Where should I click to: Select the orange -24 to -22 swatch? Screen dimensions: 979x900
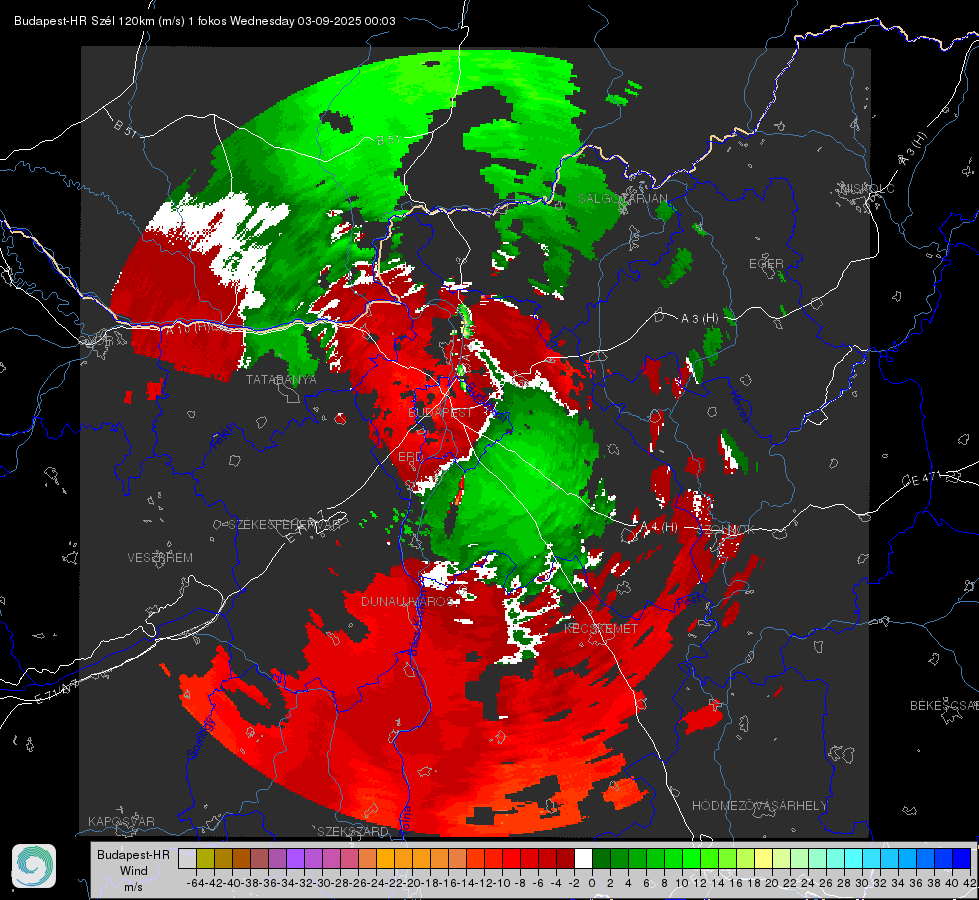[x=385, y=859]
